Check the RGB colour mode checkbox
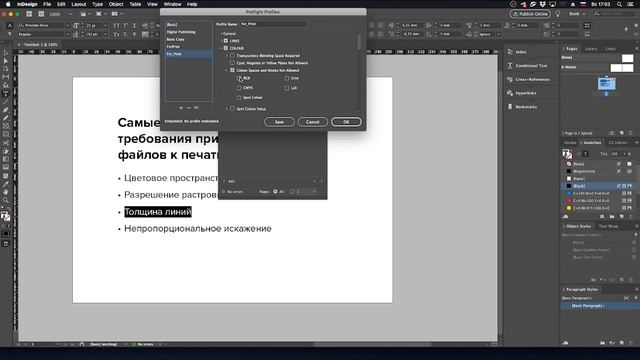Screen dimensions: 640x360 coord(239,78)
